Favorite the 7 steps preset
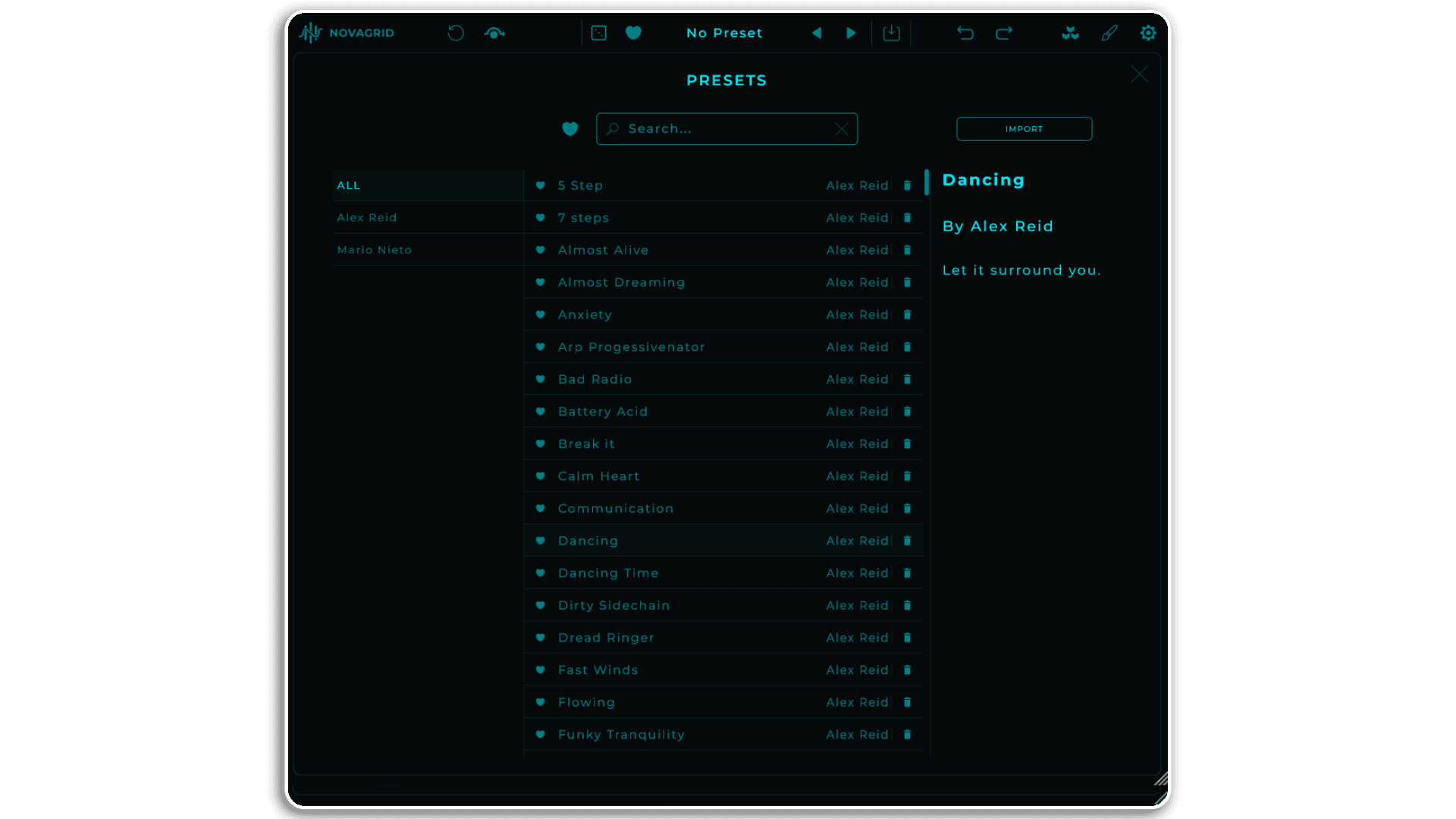The image size is (1456, 819). tap(541, 218)
